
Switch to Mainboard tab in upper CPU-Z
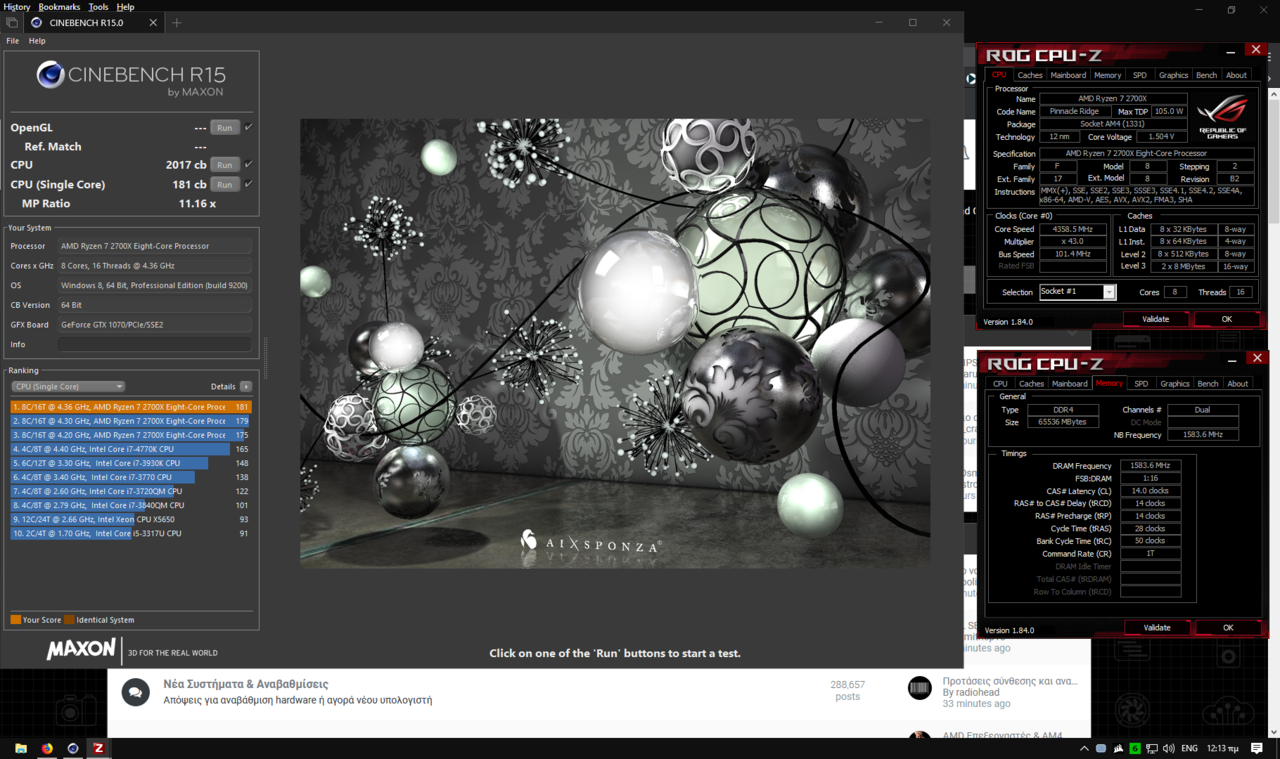(1068, 75)
